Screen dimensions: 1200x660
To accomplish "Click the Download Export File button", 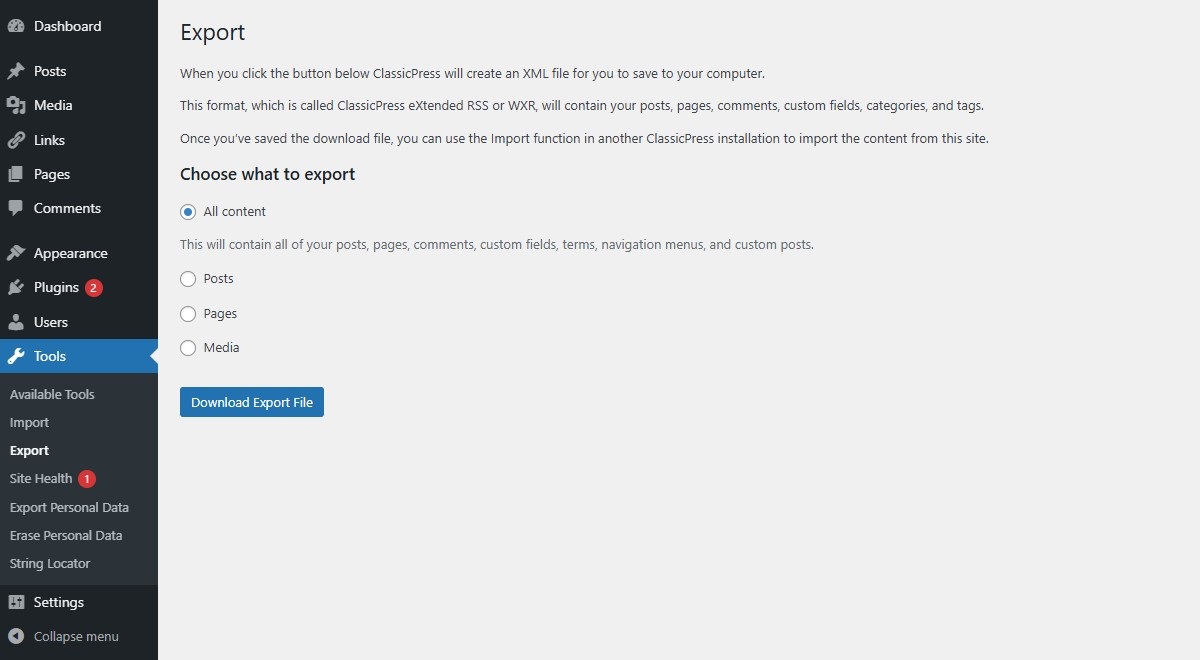I will pos(252,402).
